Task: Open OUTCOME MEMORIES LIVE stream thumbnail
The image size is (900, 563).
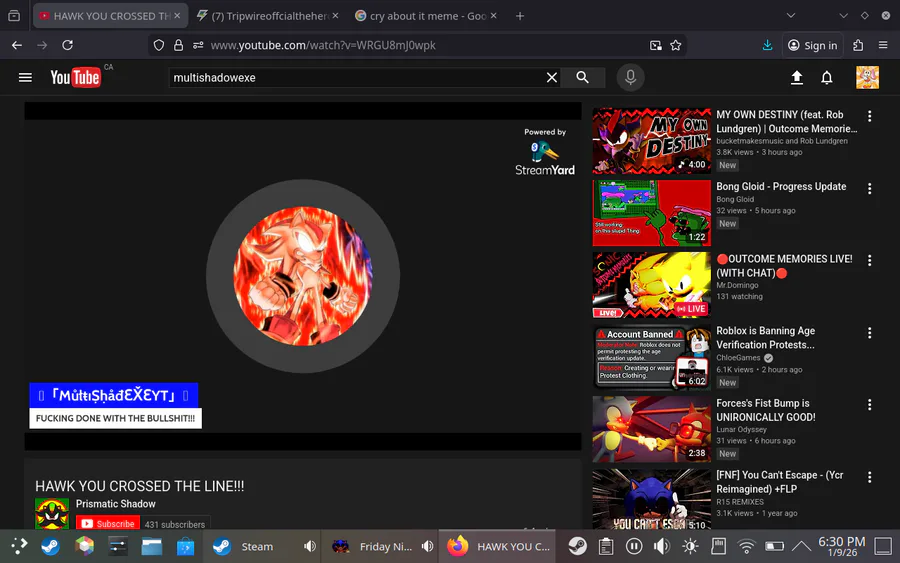Action: [x=651, y=285]
